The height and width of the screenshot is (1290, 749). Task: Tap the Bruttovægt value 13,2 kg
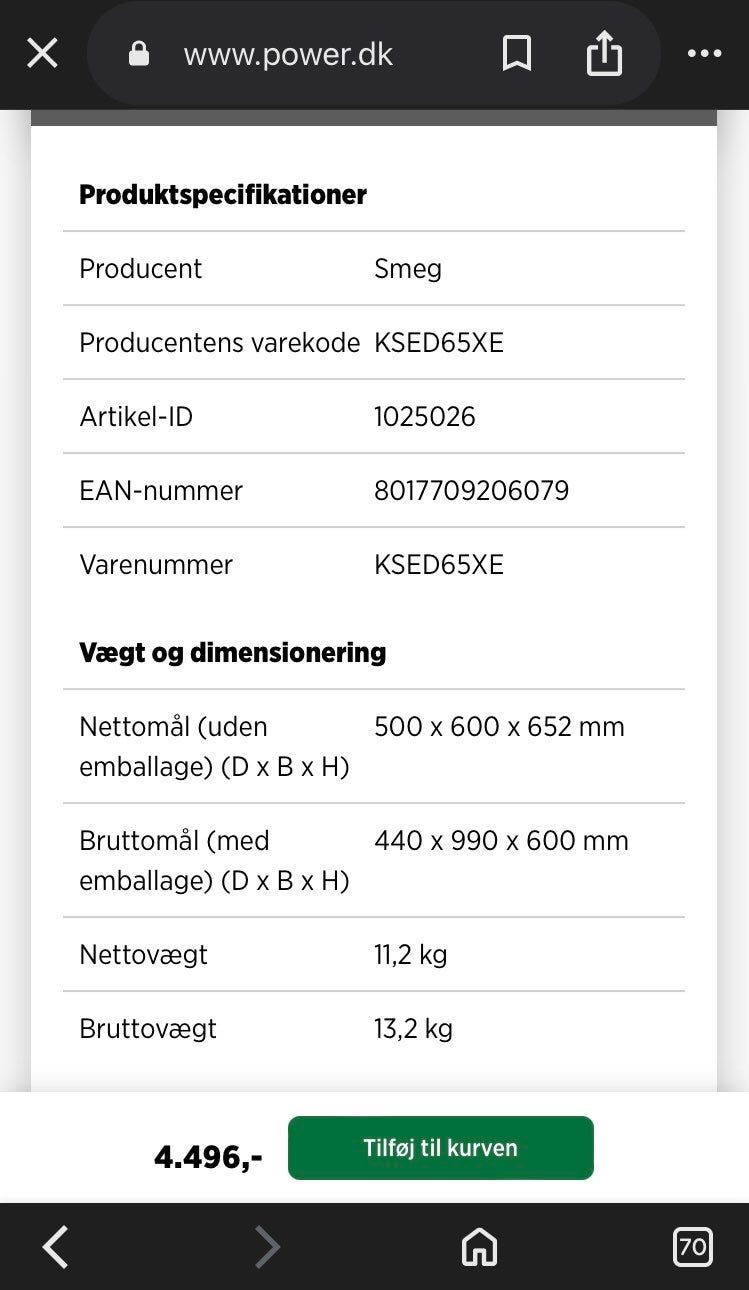pyautogui.click(x=413, y=1029)
